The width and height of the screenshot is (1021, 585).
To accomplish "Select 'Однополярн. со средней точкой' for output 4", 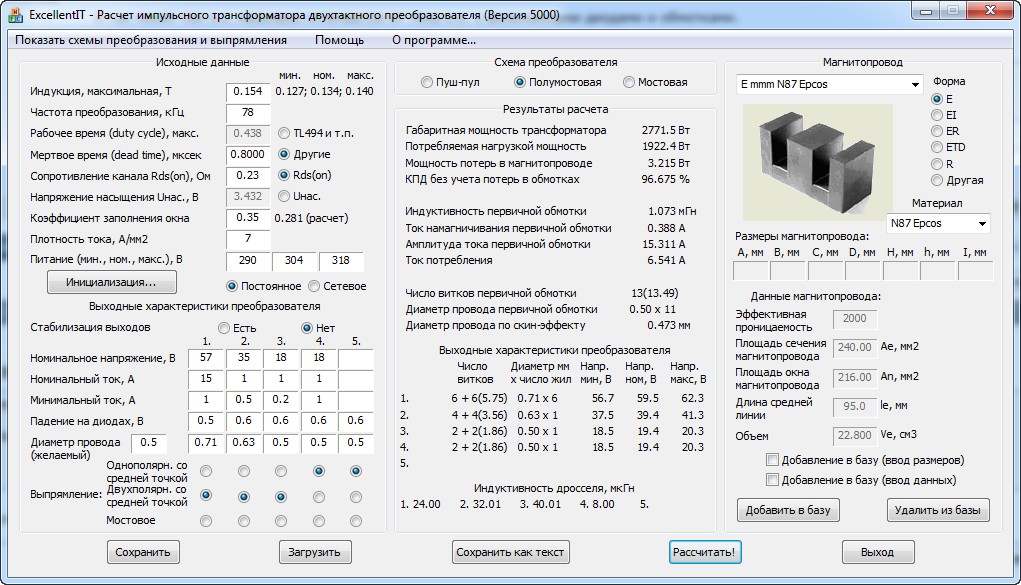I will coord(318,471).
